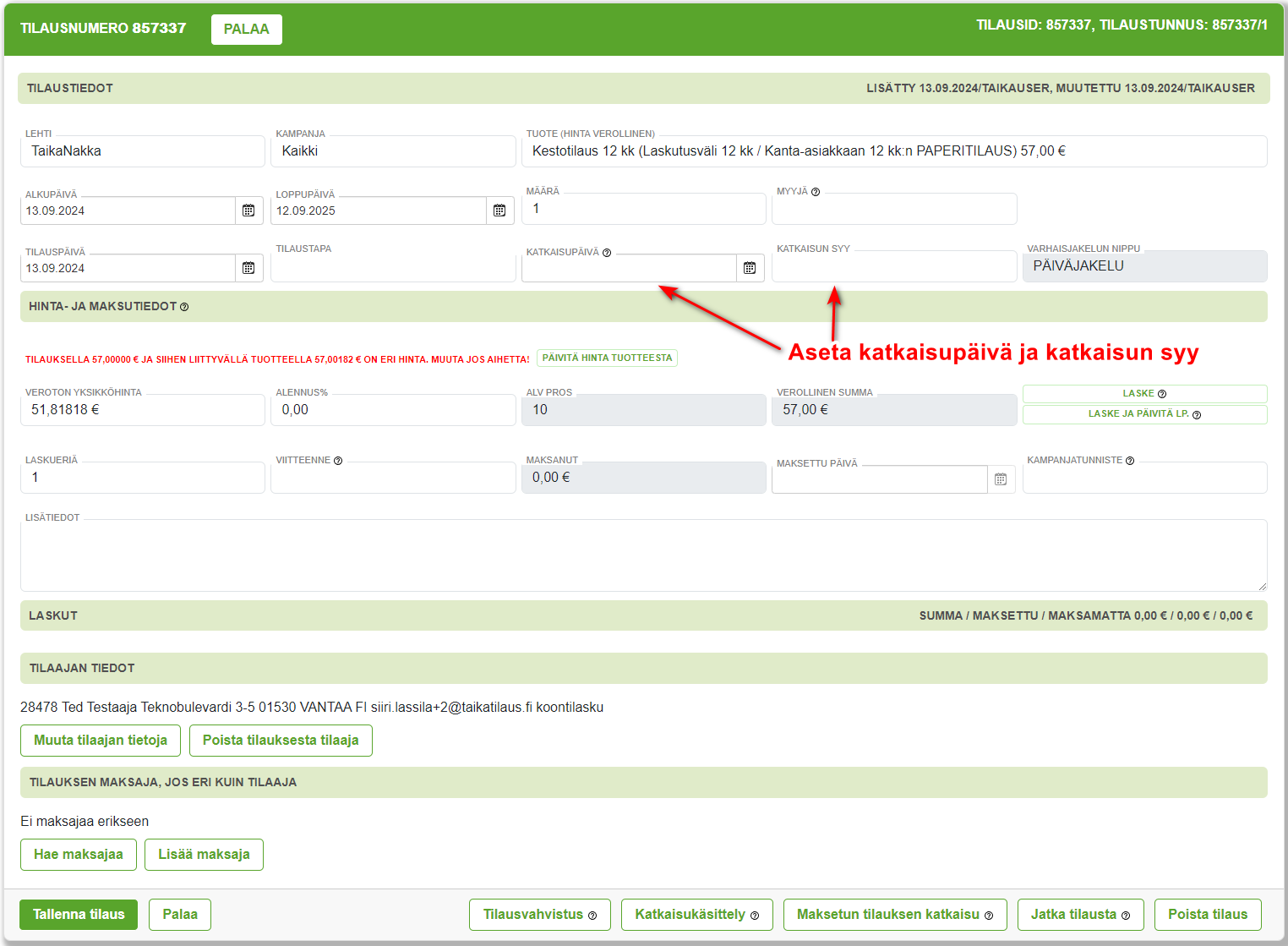Click Muuta tilaajan tietoja button

tap(101, 741)
